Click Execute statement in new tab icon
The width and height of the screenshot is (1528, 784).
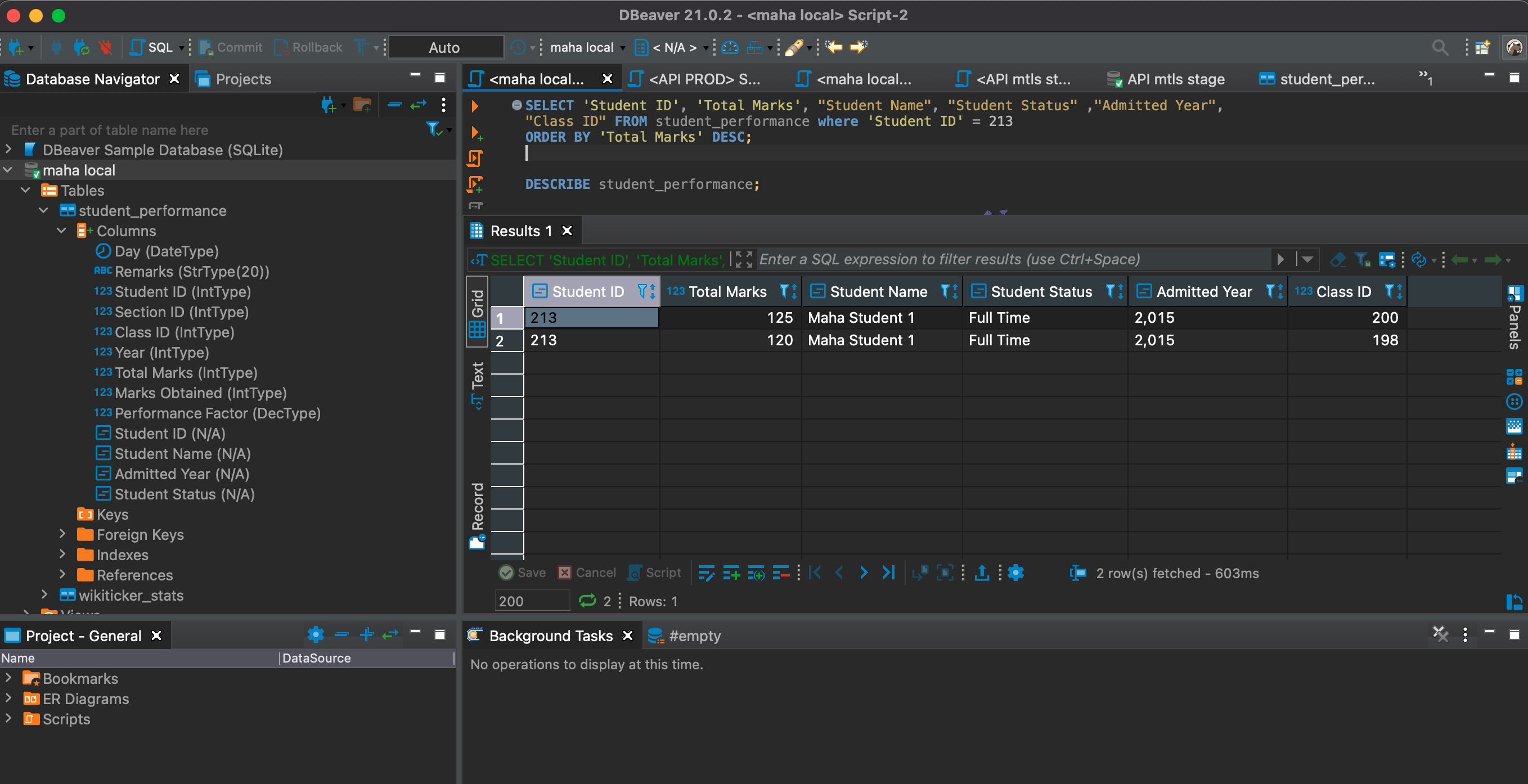coord(477,133)
